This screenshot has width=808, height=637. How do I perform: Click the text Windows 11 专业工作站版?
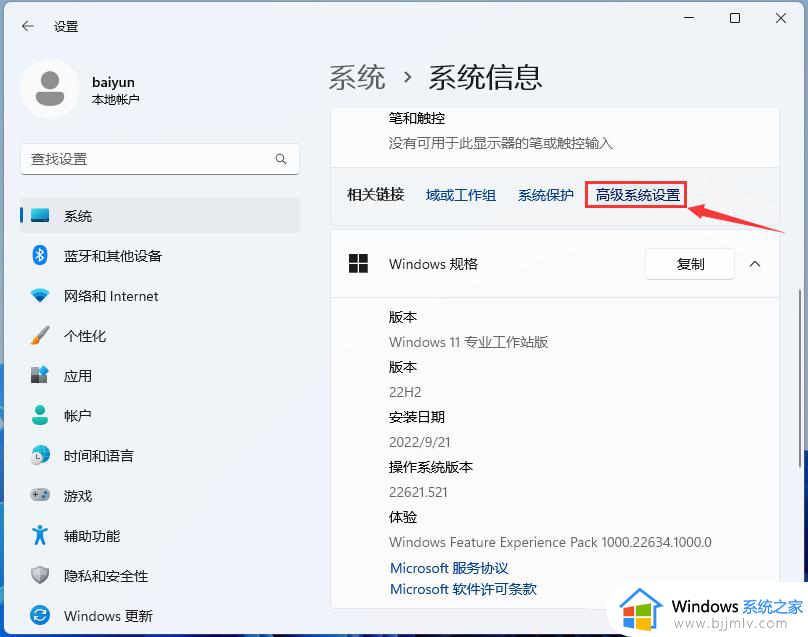[468, 342]
